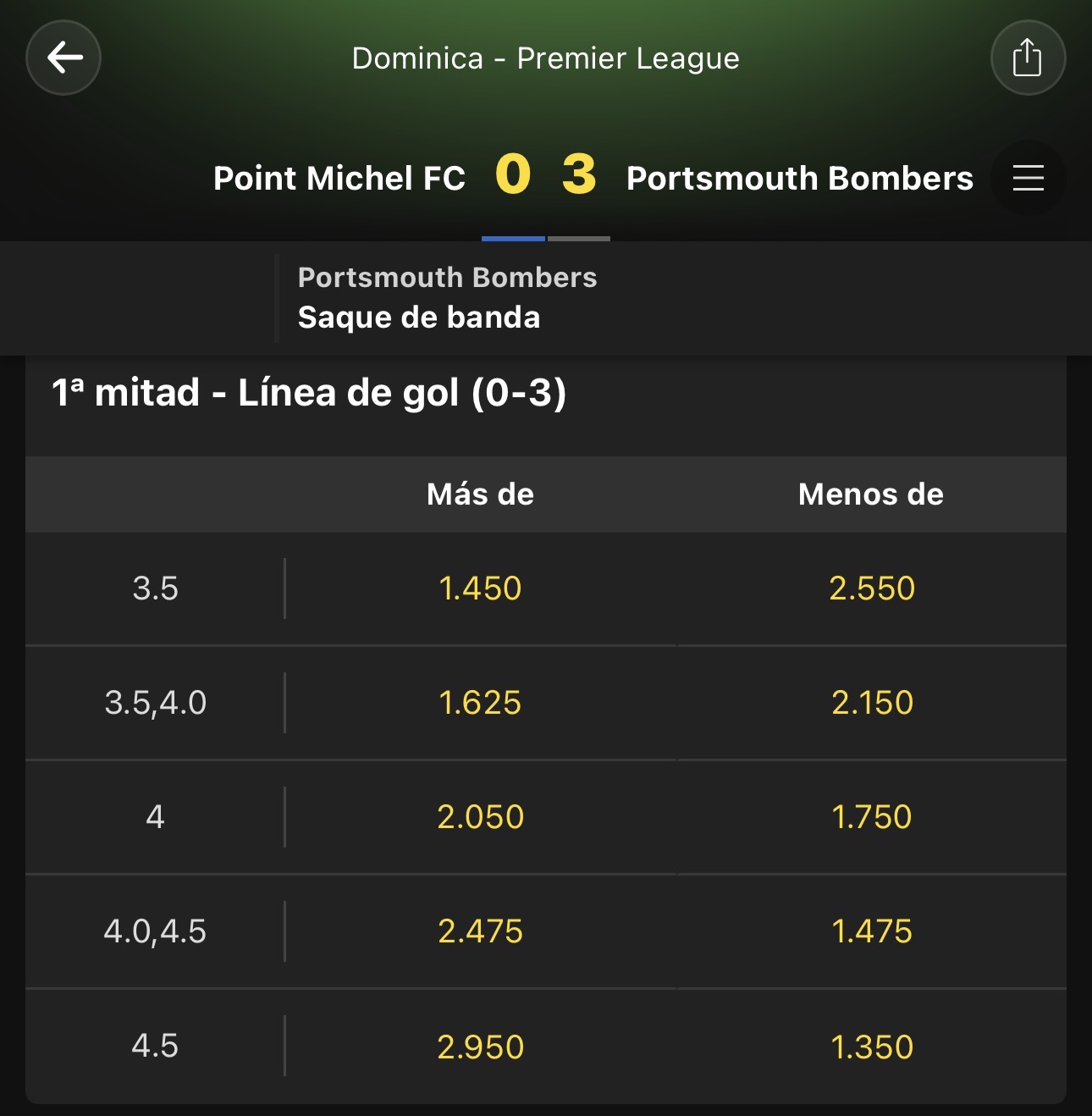Bet Más de 4.0,4.5 at 2.475
This screenshot has width=1092, height=1116.
(481, 931)
